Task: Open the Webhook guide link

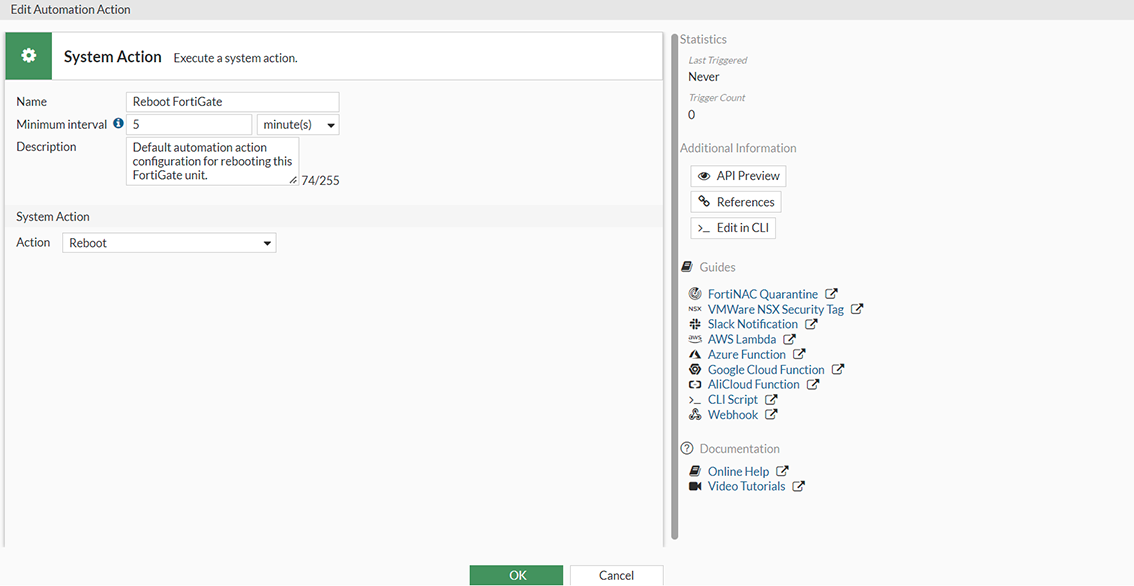Action: (733, 415)
